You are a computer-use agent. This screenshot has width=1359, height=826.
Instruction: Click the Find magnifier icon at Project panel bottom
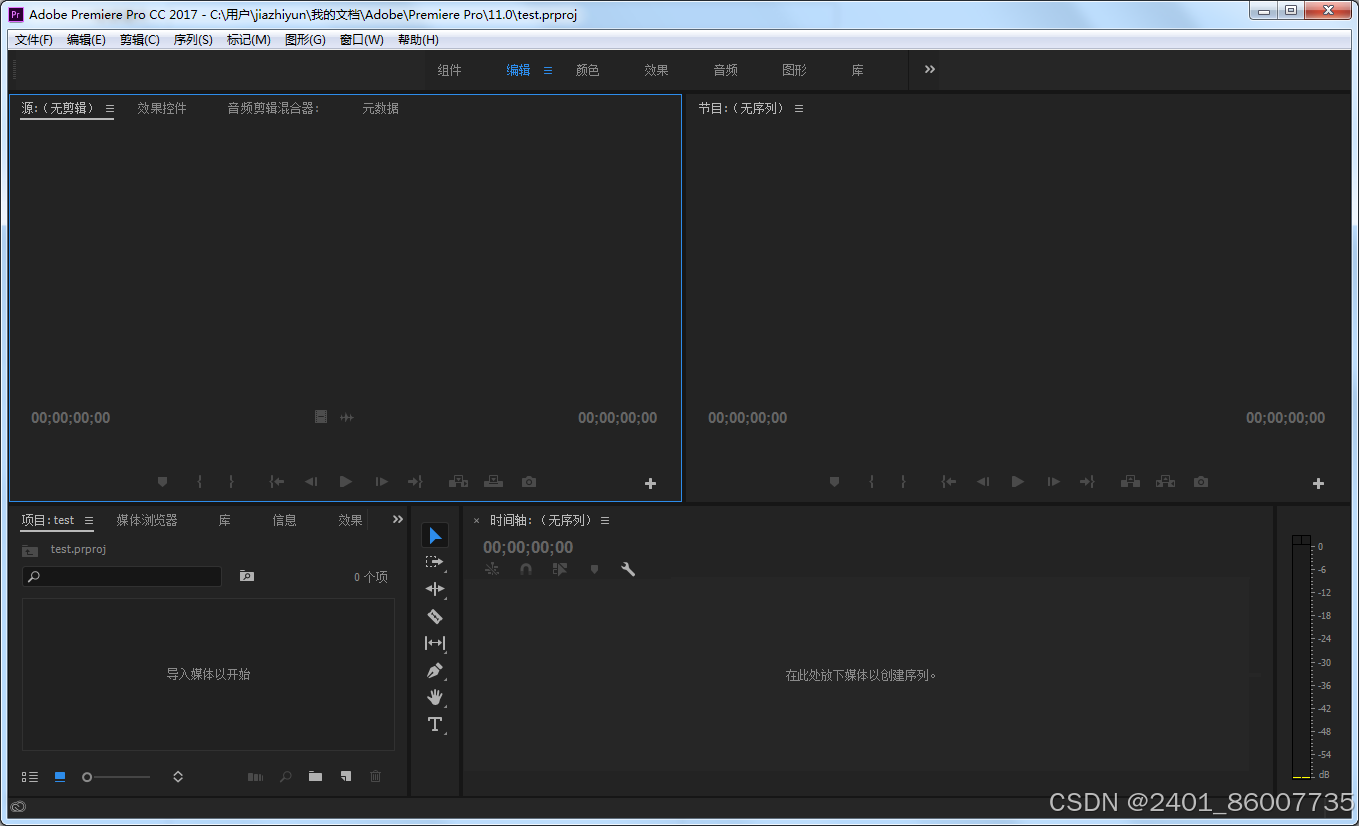[286, 776]
